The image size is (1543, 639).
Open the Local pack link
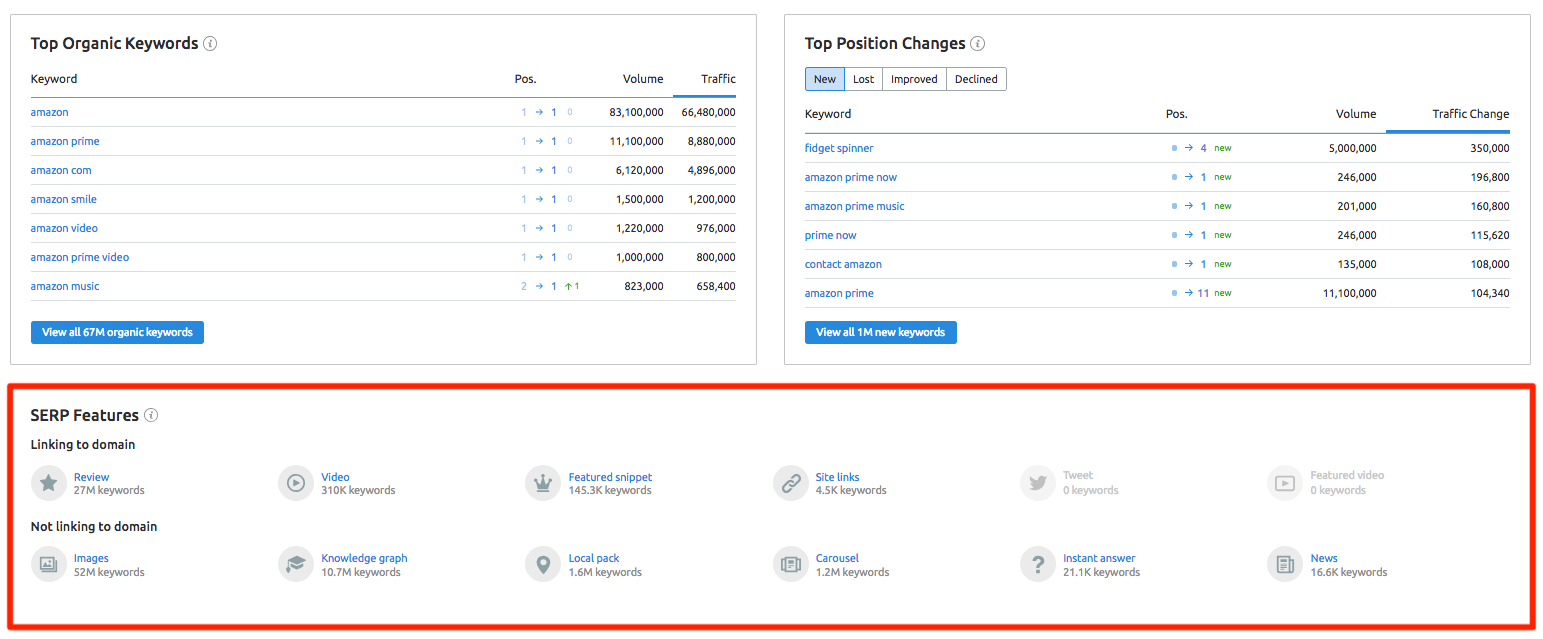point(594,558)
